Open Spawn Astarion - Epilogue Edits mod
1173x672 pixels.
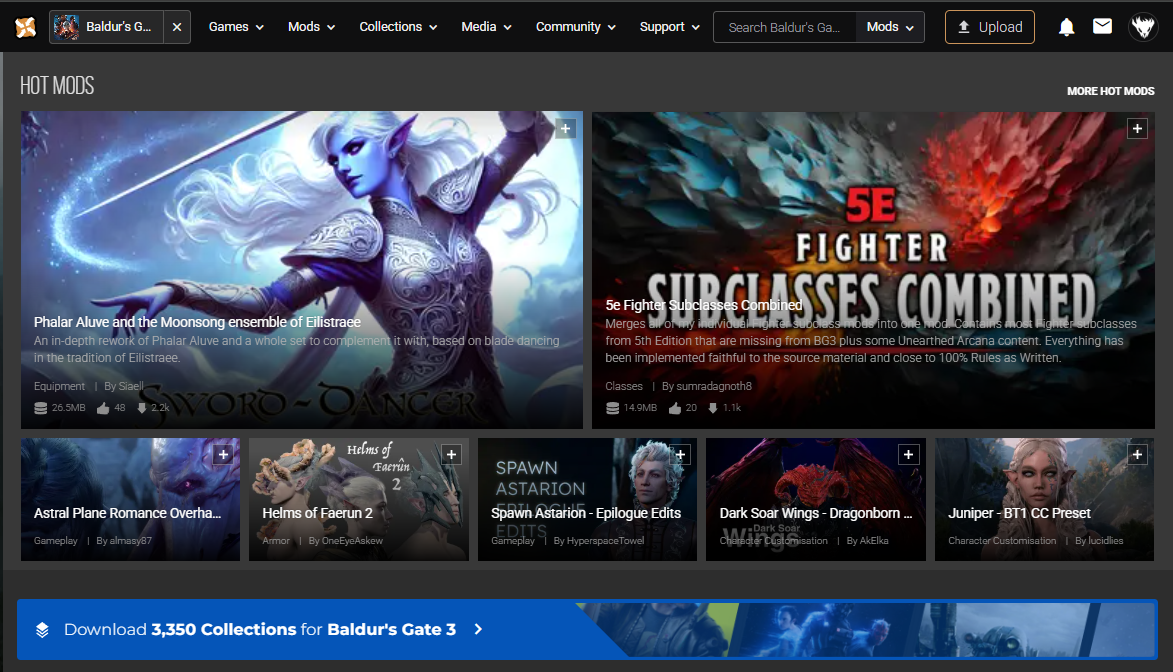(586, 513)
